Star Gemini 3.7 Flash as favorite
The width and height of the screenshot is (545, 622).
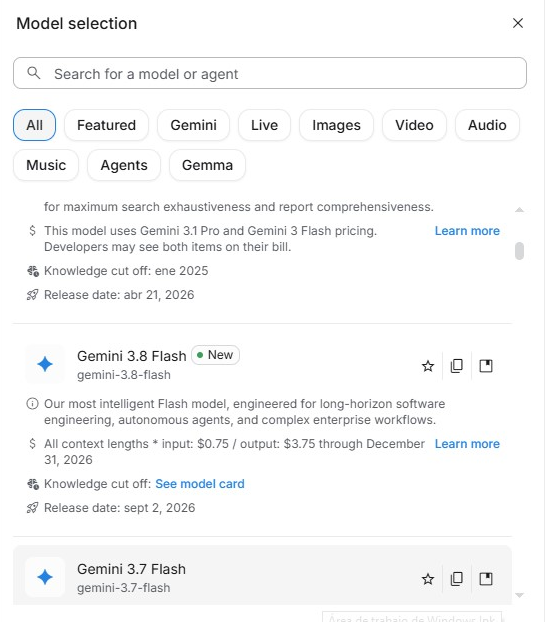tap(428, 579)
